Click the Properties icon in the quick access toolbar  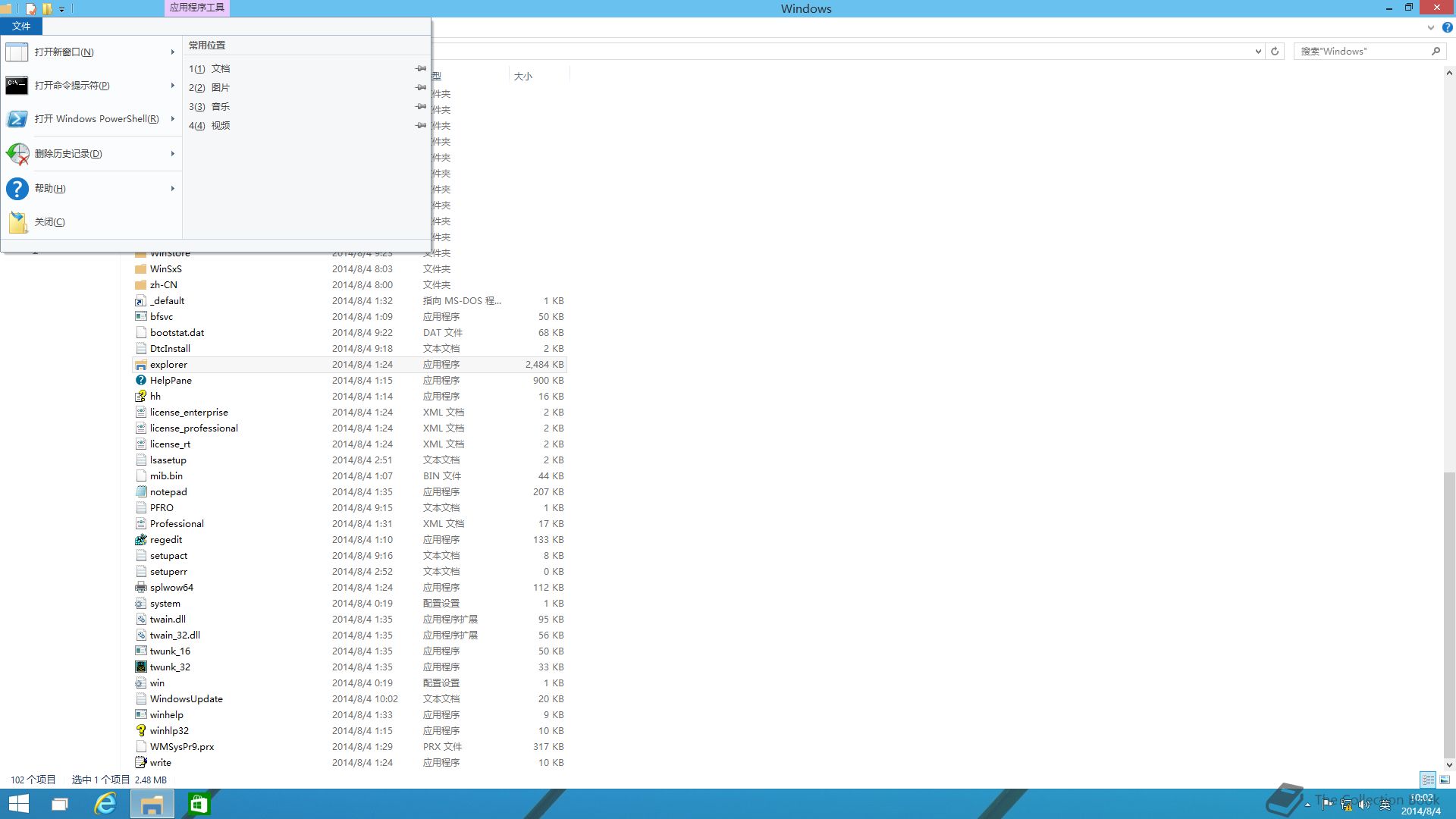pyautogui.click(x=31, y=9)
